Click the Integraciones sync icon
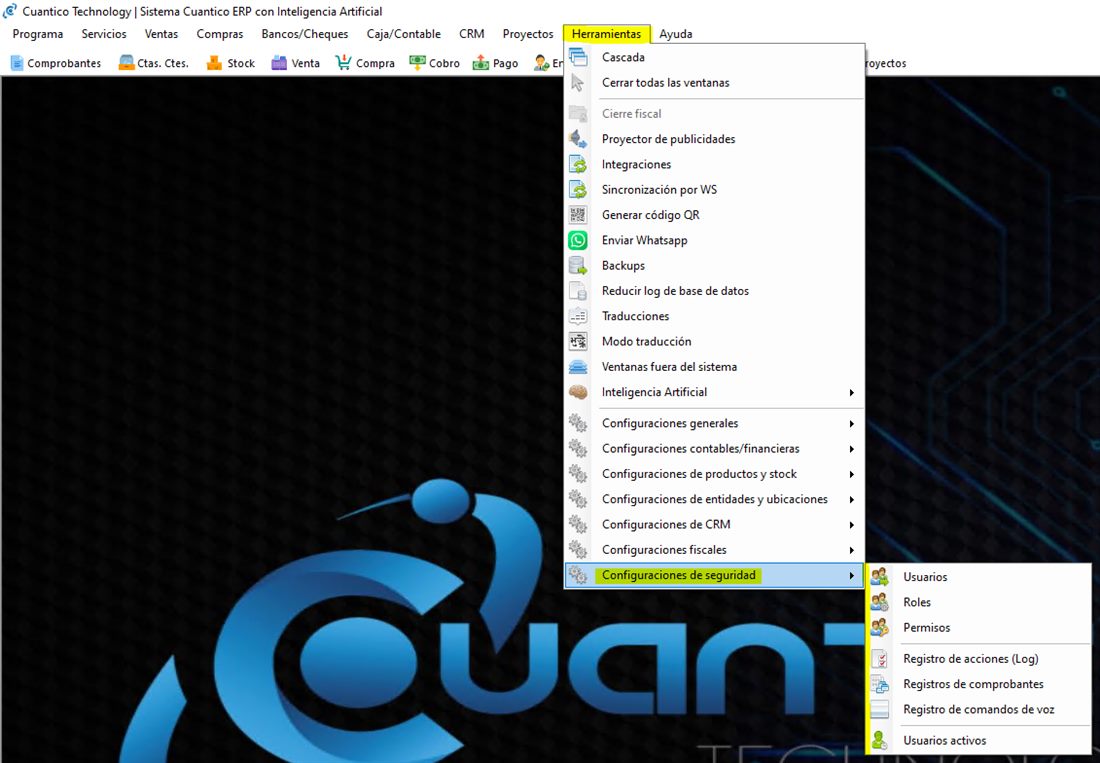This screenshot has height=763, width=1100. pos(578,164)
